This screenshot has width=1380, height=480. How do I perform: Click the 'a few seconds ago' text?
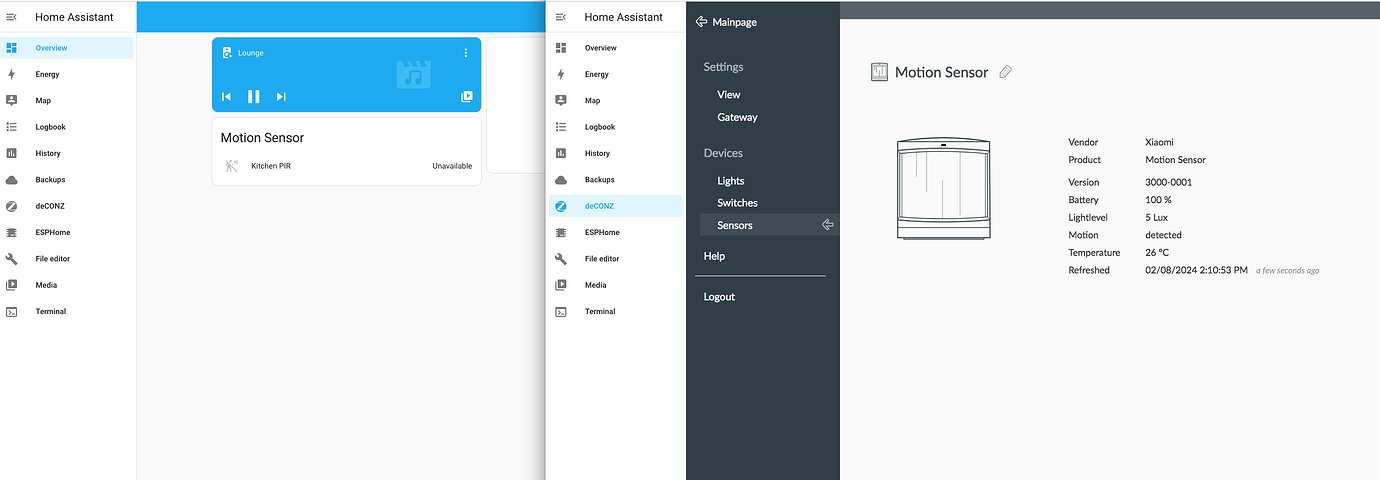(1288, 271)
